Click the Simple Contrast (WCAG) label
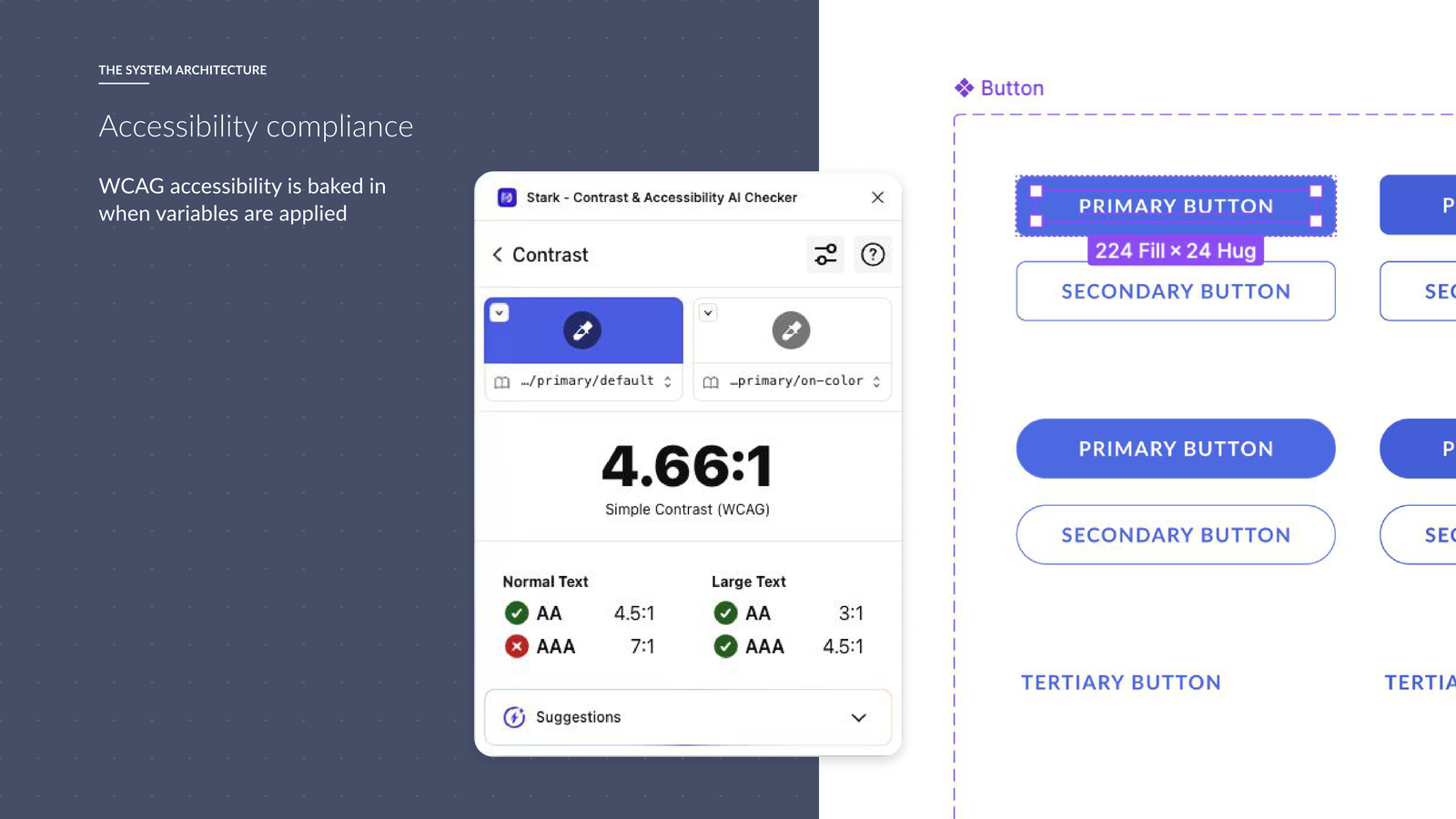This screenshot has width=1456, height=819. tap(687, 510)
